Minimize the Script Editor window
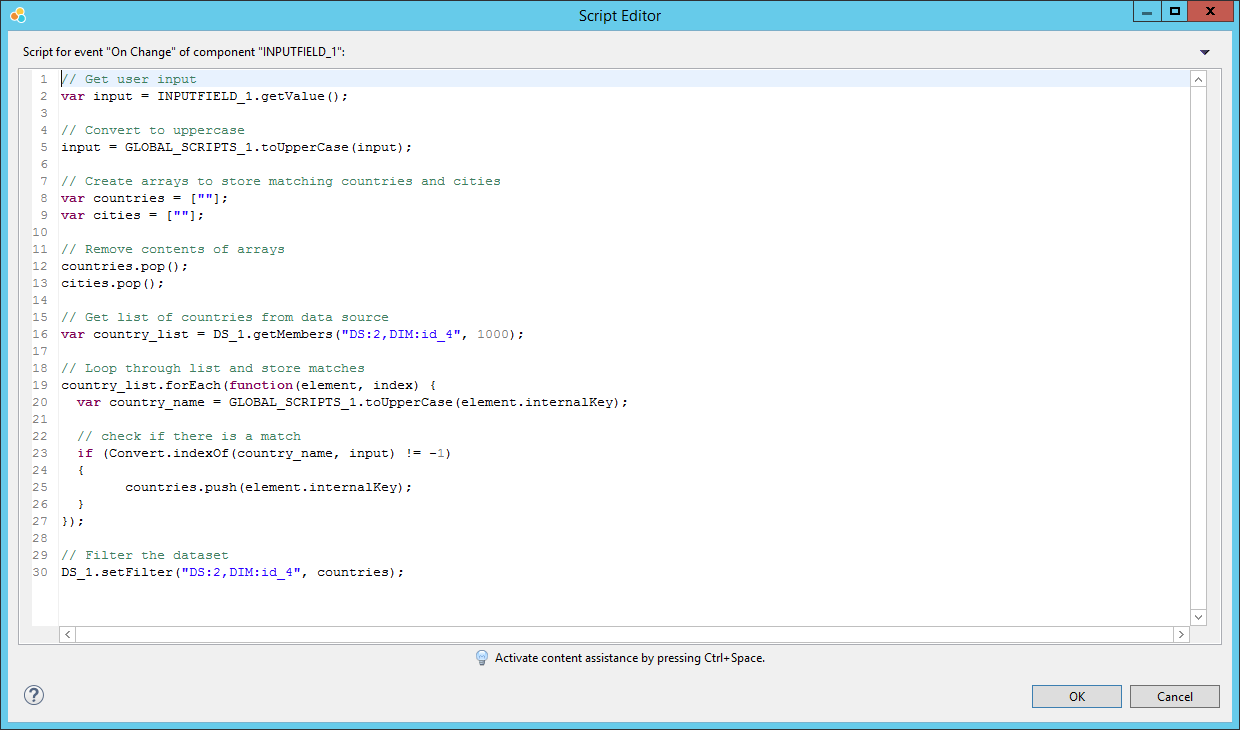 point(1146,11)
